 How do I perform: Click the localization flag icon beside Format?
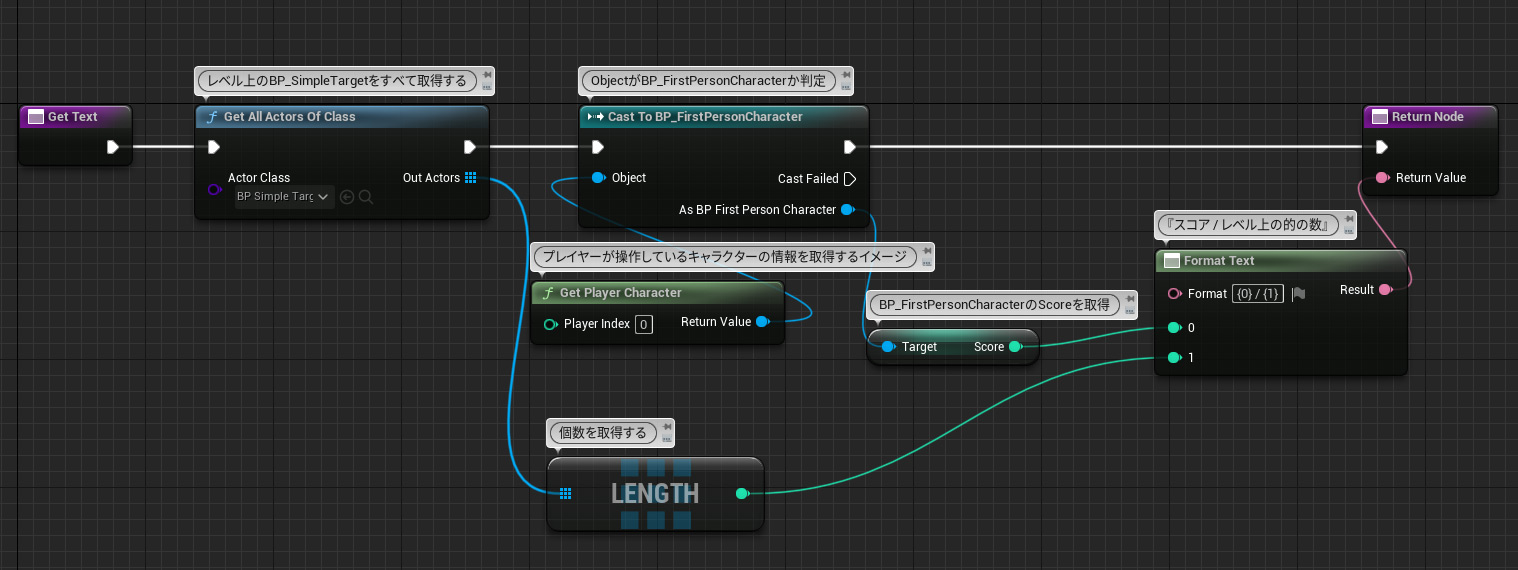1298,294
